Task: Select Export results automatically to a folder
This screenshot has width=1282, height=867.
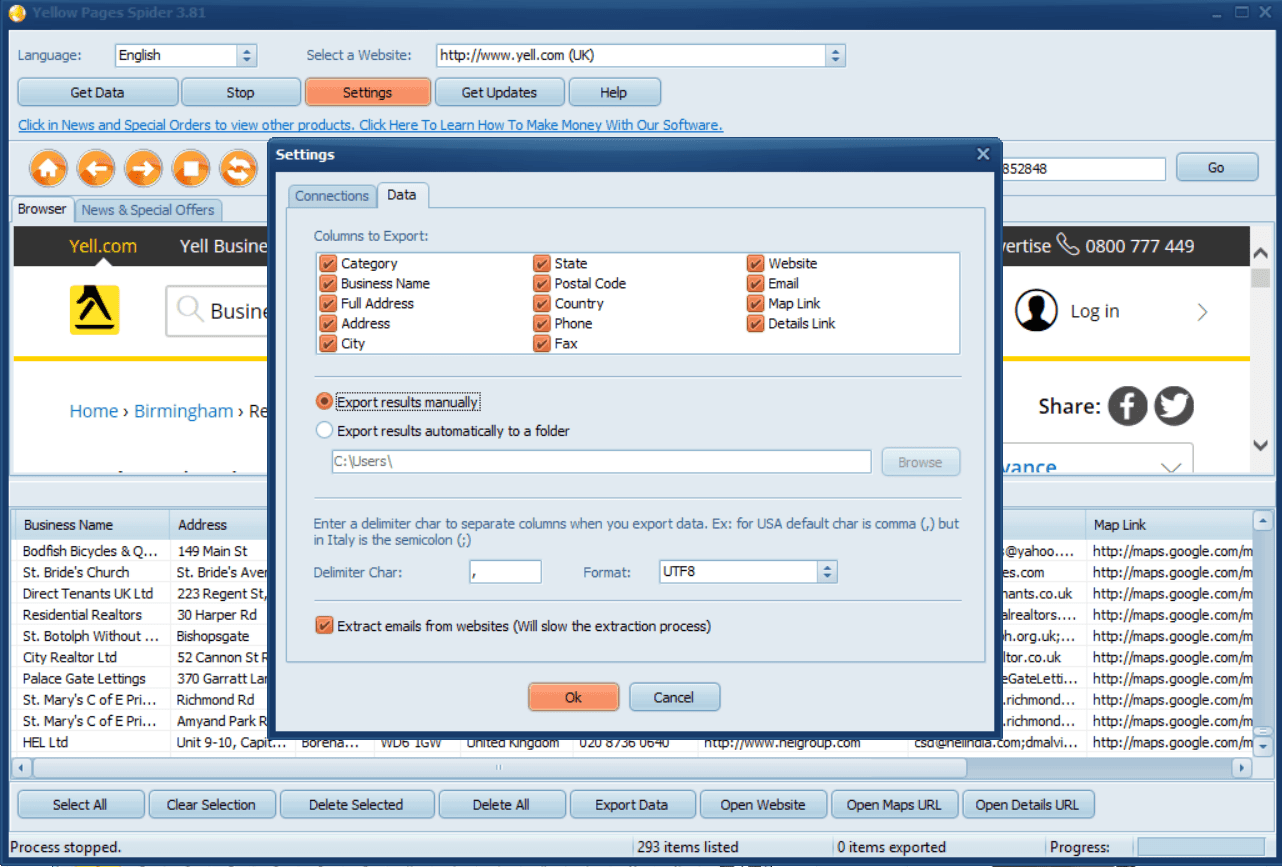Action: point(324,431)
